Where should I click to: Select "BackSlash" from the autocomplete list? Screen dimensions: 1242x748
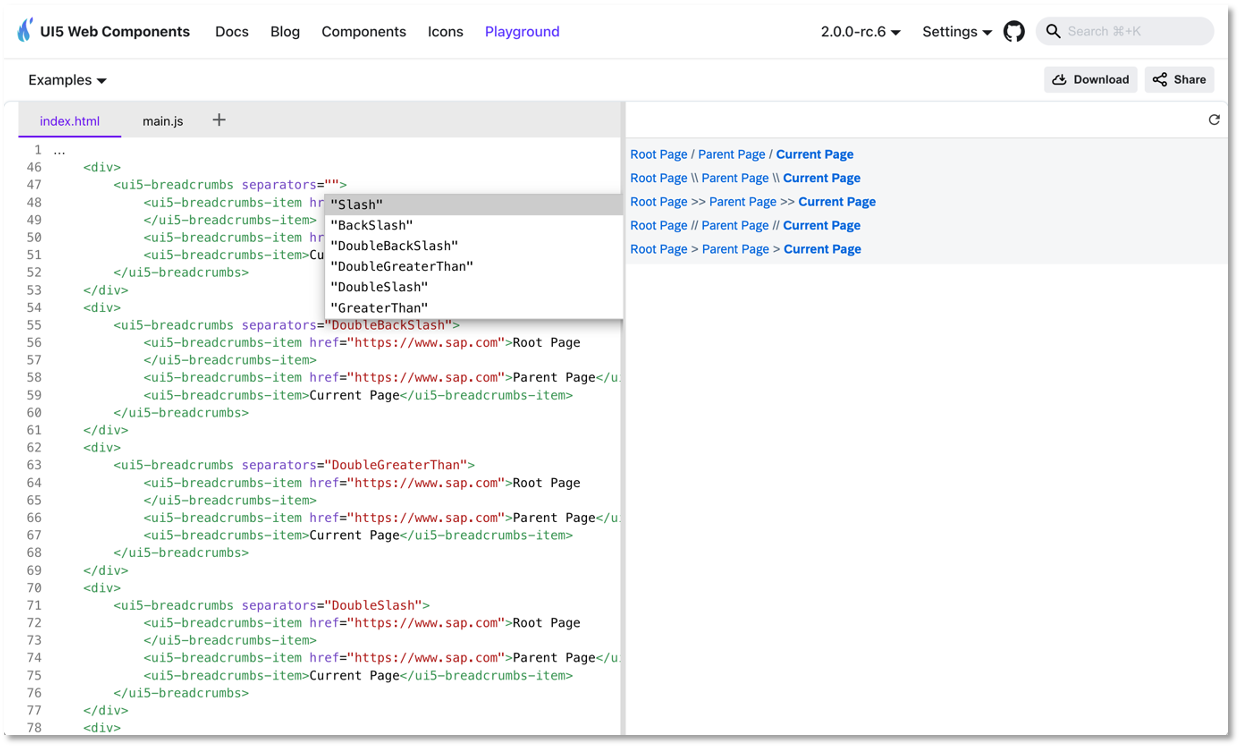pyautogui.click(x=372, y=225)
